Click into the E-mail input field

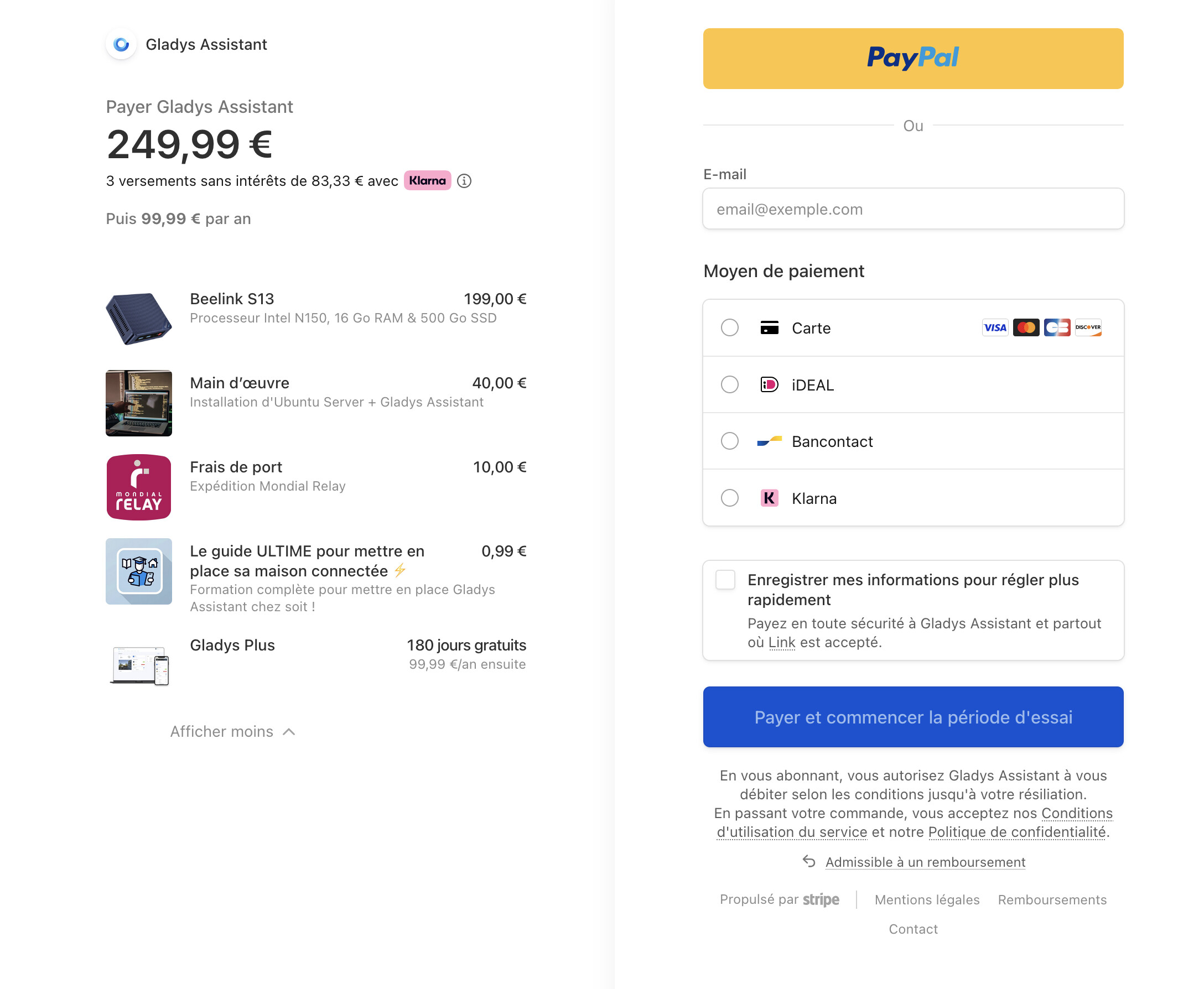[912, 209]
